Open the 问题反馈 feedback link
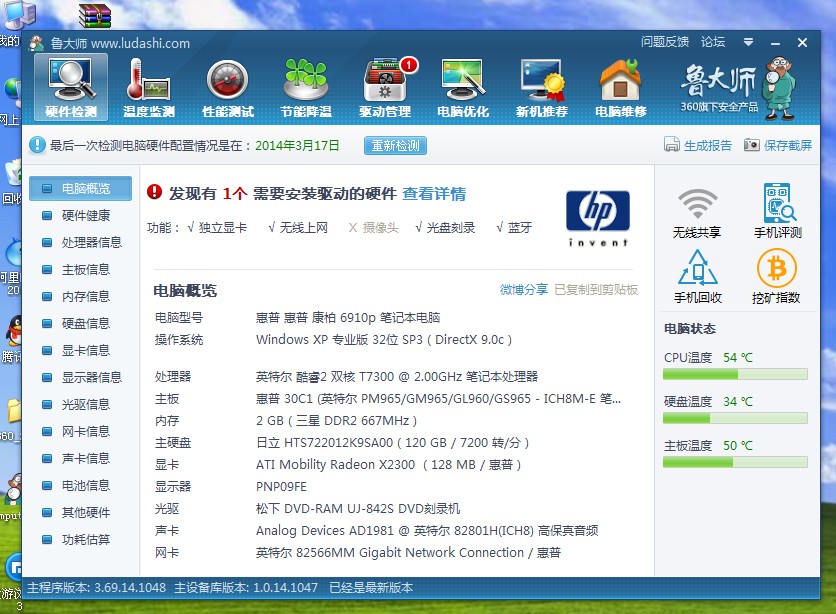 pos(665,42)
